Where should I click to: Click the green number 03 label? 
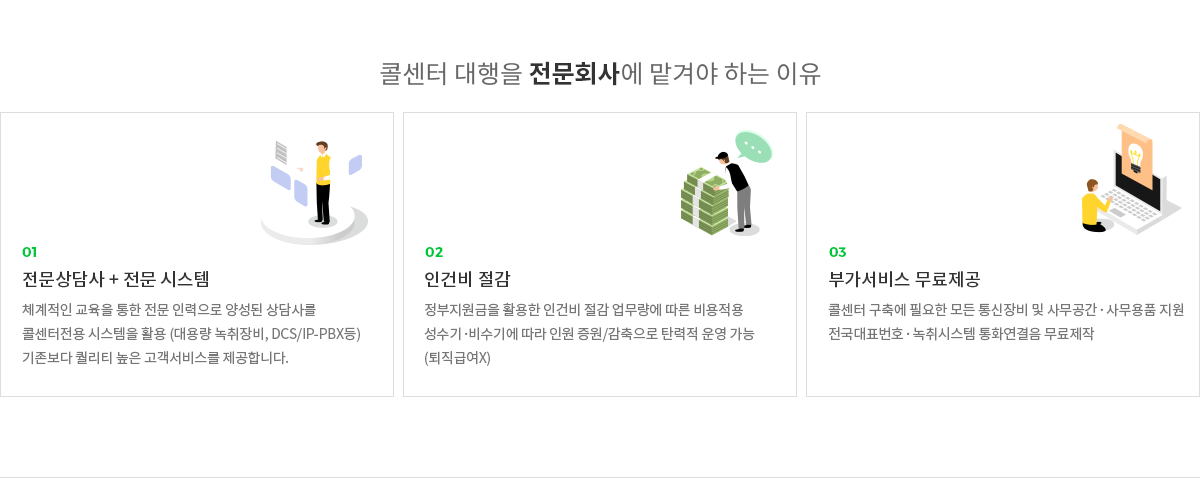pos(838,252)
